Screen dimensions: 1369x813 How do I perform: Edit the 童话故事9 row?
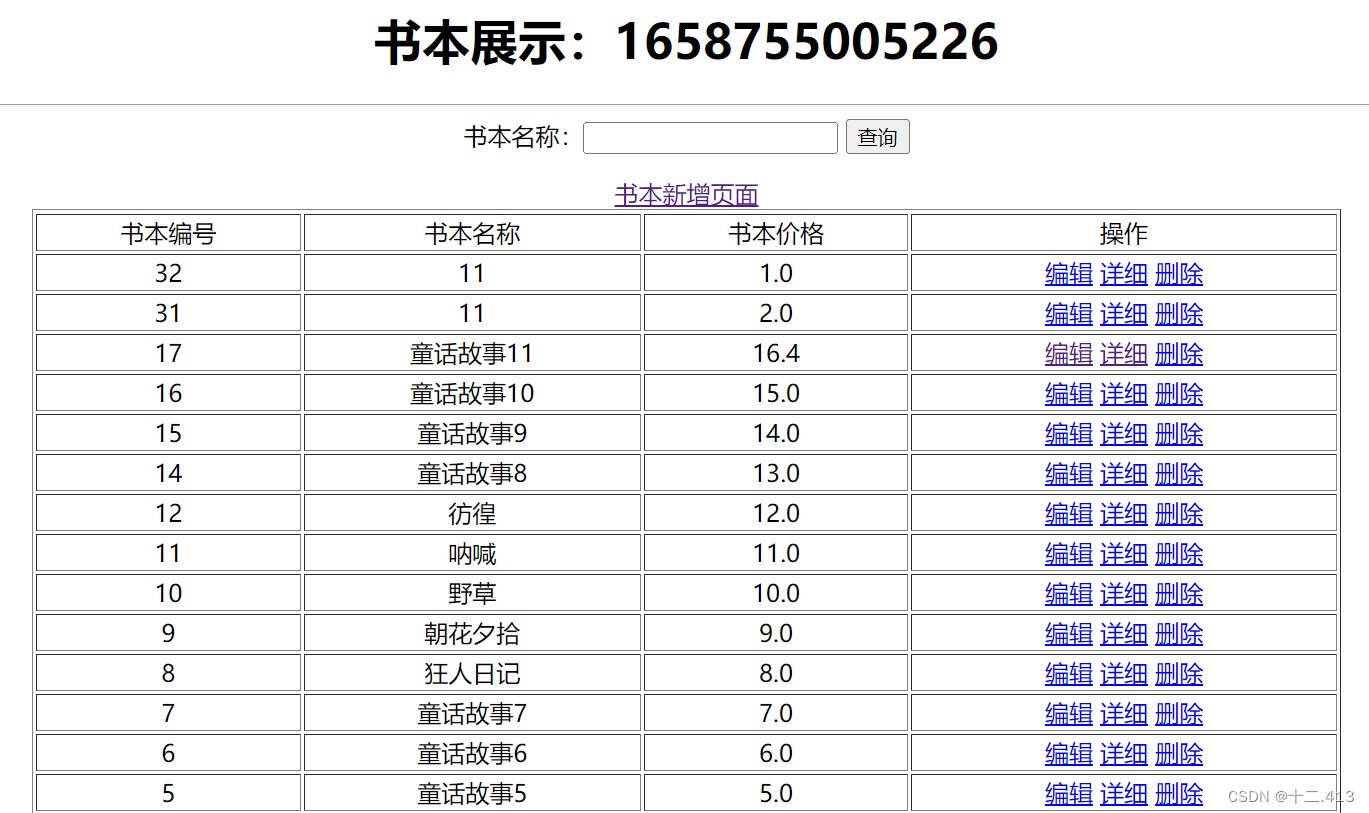click(x=1069, y=434)
